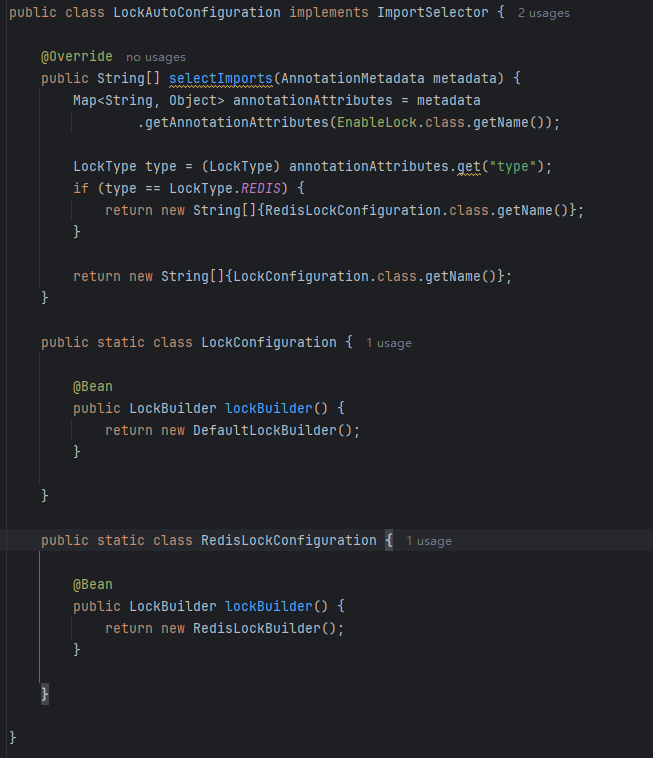Click the @Bean annotation in RedisLockConfiguration
This screenshot has width=653, height=758.
click(92, 585)
